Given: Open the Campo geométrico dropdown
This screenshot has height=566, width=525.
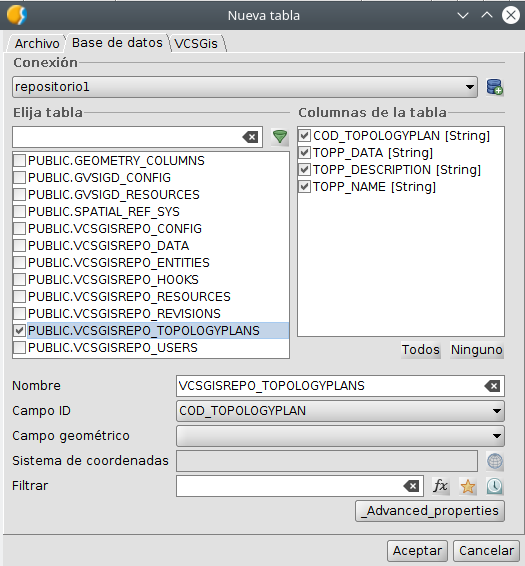Looking at the screenshot, I should pos(496,436).
